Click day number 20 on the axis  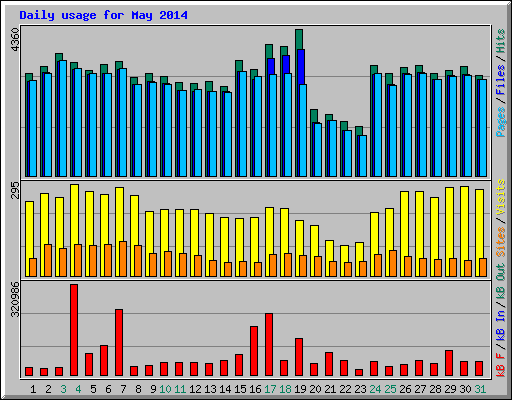point(315,389)
